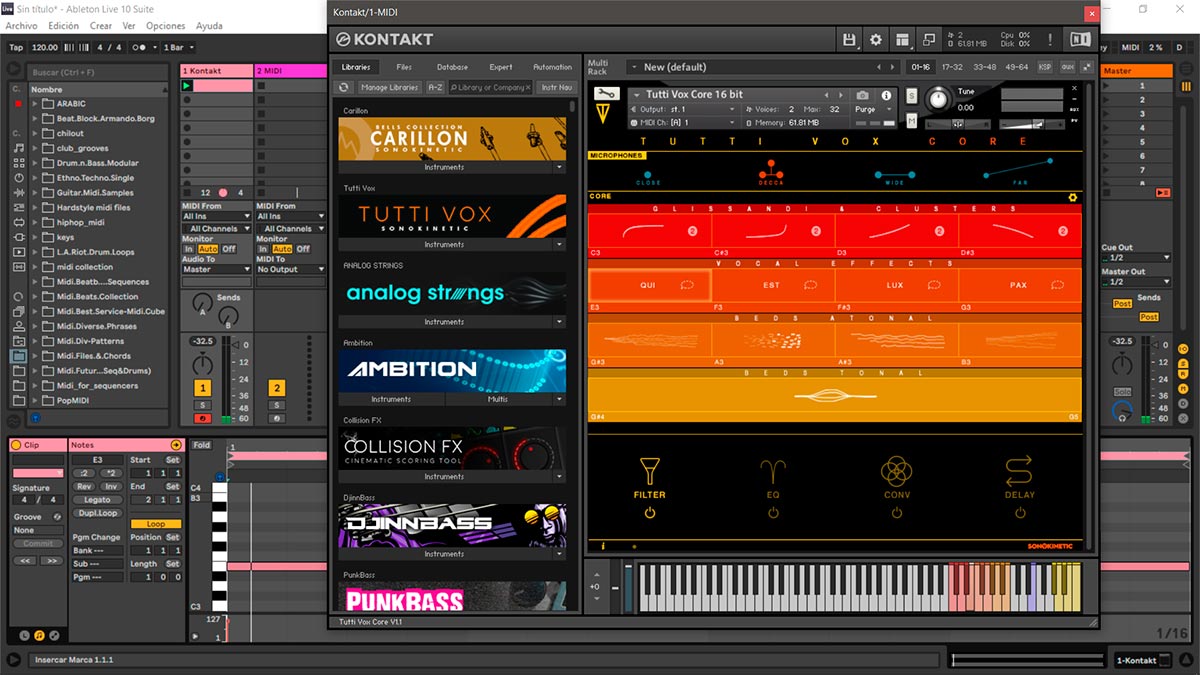This screenshot has width=1200, height=675.
Task: Click the Dupl.Loop button
Action: point(97,513)
